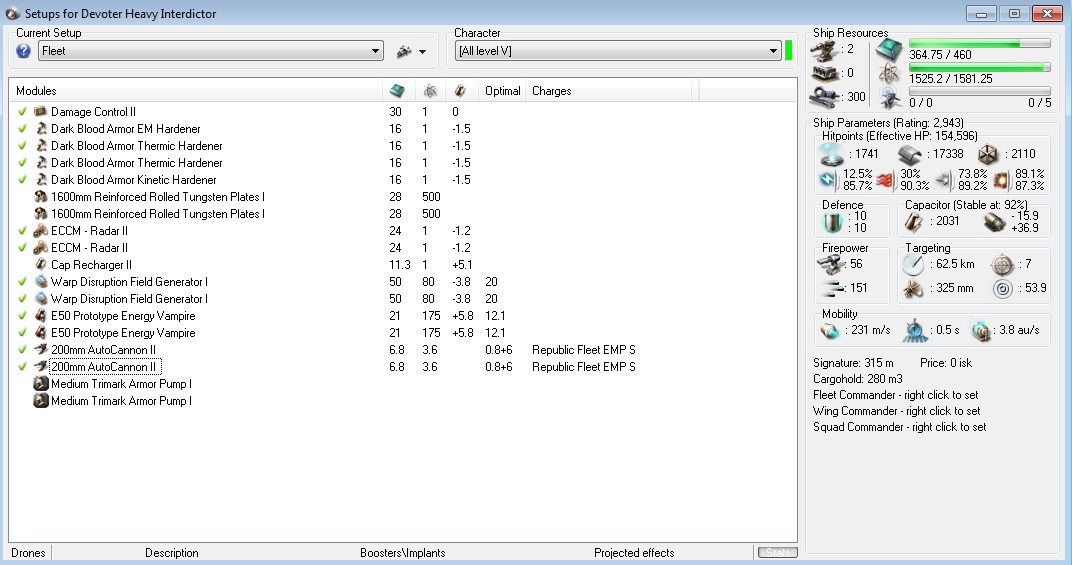
Task: Toggle first E50 Prototype Energy Vampire checkmark
Action: click(x=23, y=316)
